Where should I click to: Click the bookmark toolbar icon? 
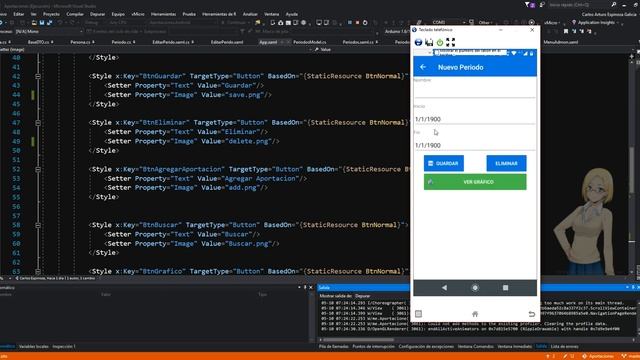(x=566, y=31)
